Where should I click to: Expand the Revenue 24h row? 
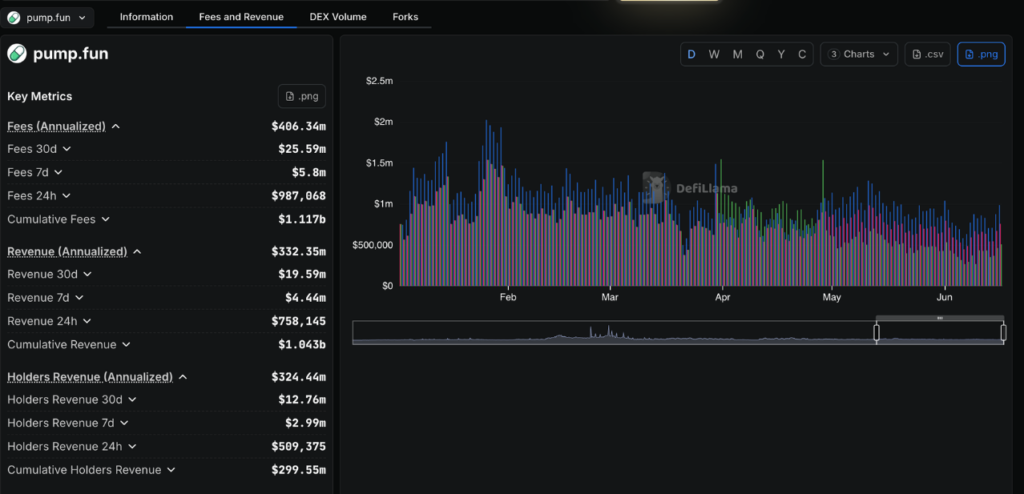[x=88, y=321]
